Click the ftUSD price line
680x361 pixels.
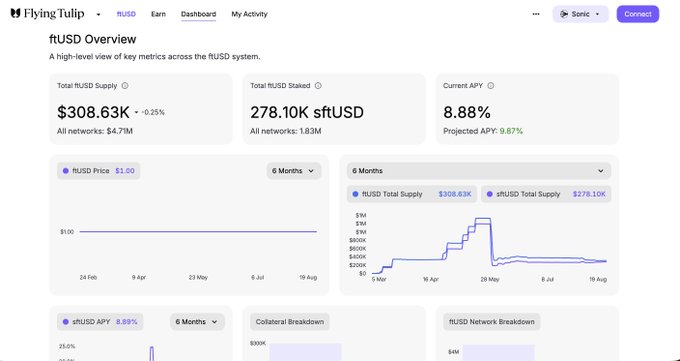tap(198, 232)
